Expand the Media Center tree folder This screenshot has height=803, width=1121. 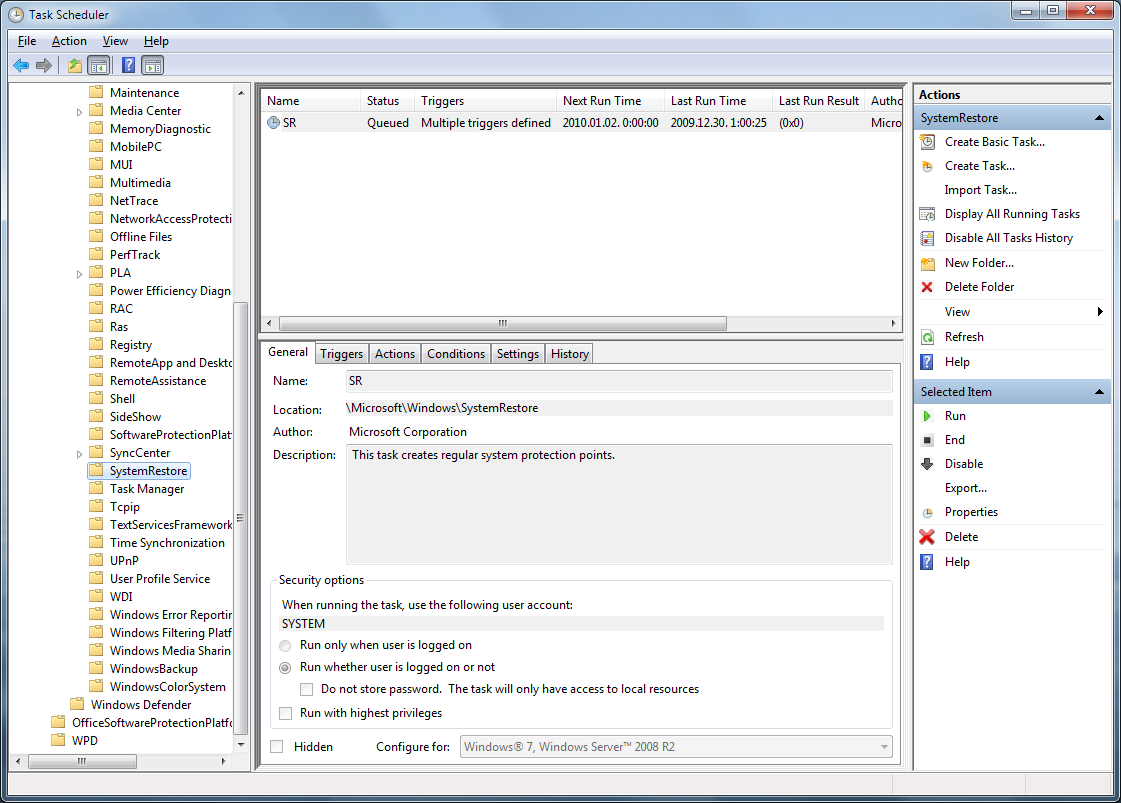pos(80,111)
